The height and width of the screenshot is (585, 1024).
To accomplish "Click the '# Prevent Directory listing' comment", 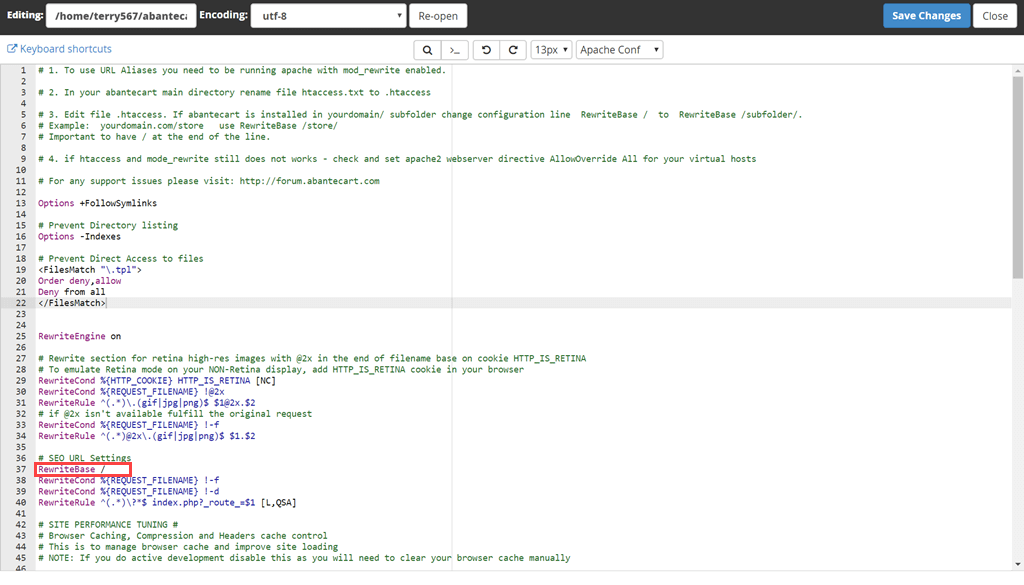I will (108, 225).
